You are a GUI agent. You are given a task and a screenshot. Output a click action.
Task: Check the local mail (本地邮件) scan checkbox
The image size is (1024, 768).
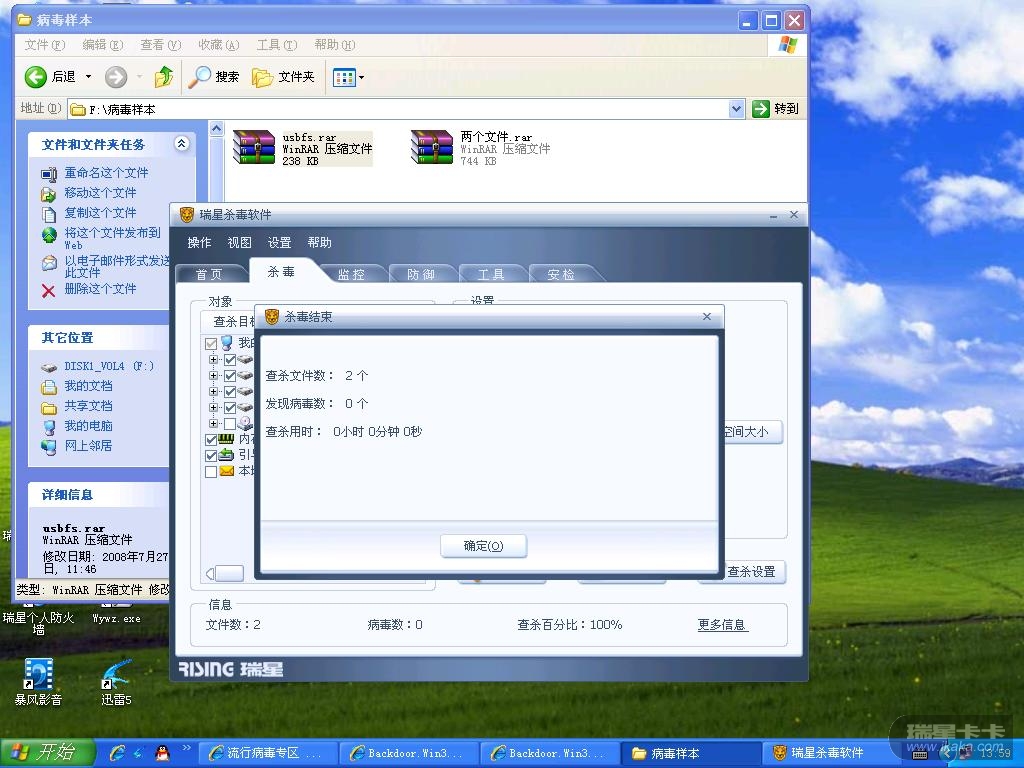click(x=211, y=472)
